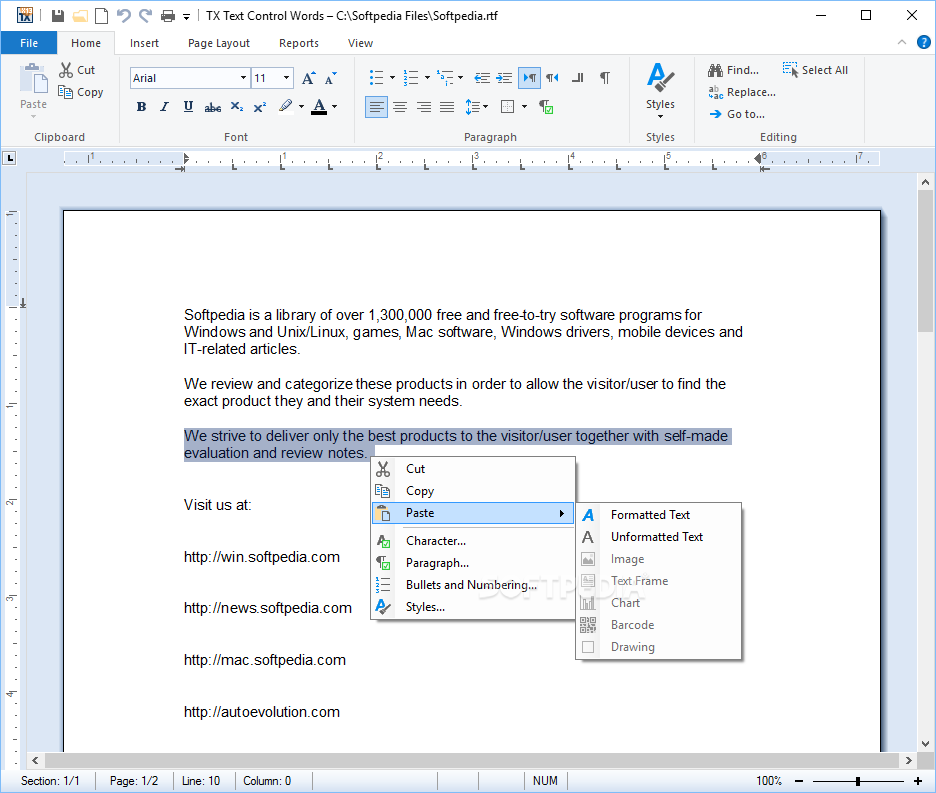Align text right
Viewport: 936px width, 793px height.
coord(424,107)
